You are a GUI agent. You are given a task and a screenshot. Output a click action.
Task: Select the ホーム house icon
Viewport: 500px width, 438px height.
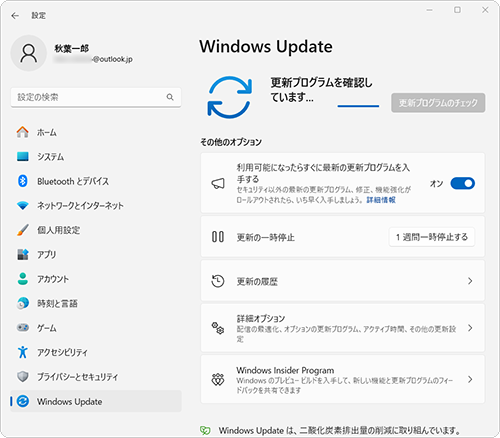(23, 132)
